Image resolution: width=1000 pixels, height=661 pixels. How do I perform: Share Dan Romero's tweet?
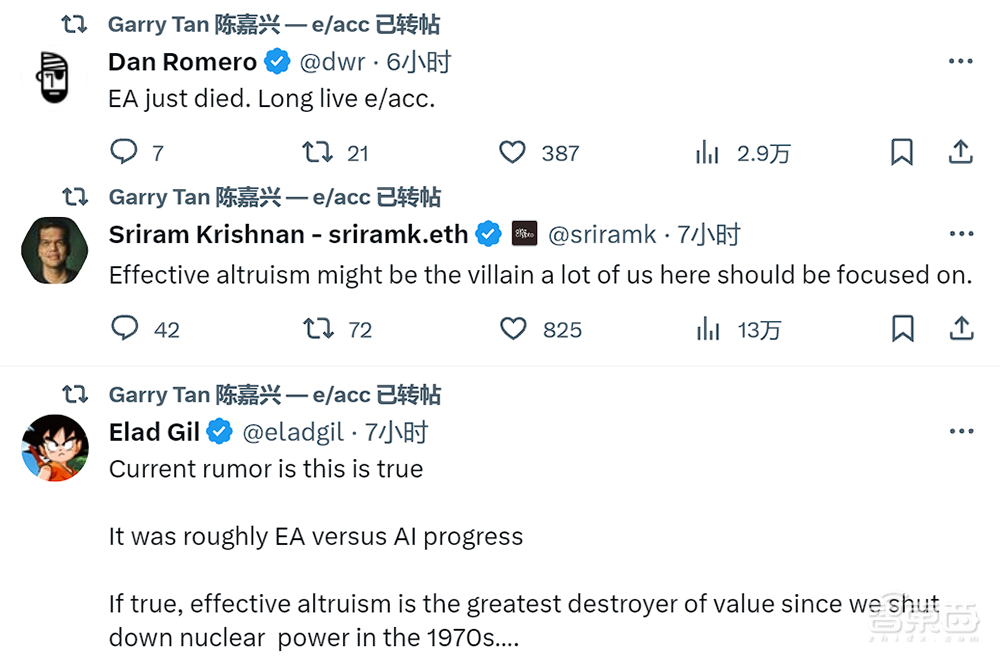pyautogui.click(x=960, y=152)
